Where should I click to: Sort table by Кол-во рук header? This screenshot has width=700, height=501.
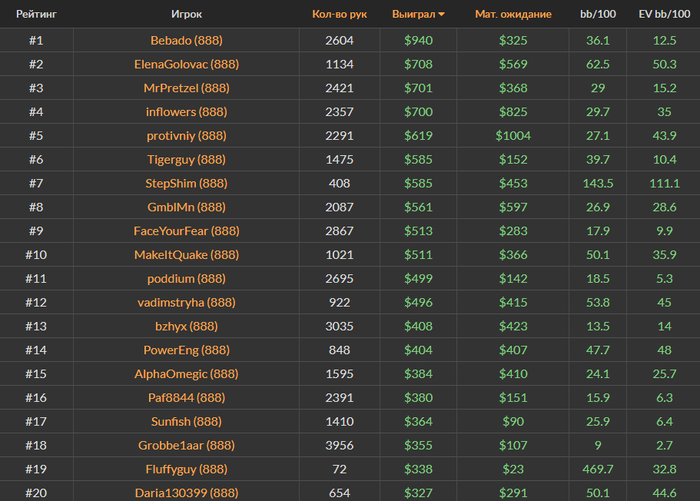[339, 15]
